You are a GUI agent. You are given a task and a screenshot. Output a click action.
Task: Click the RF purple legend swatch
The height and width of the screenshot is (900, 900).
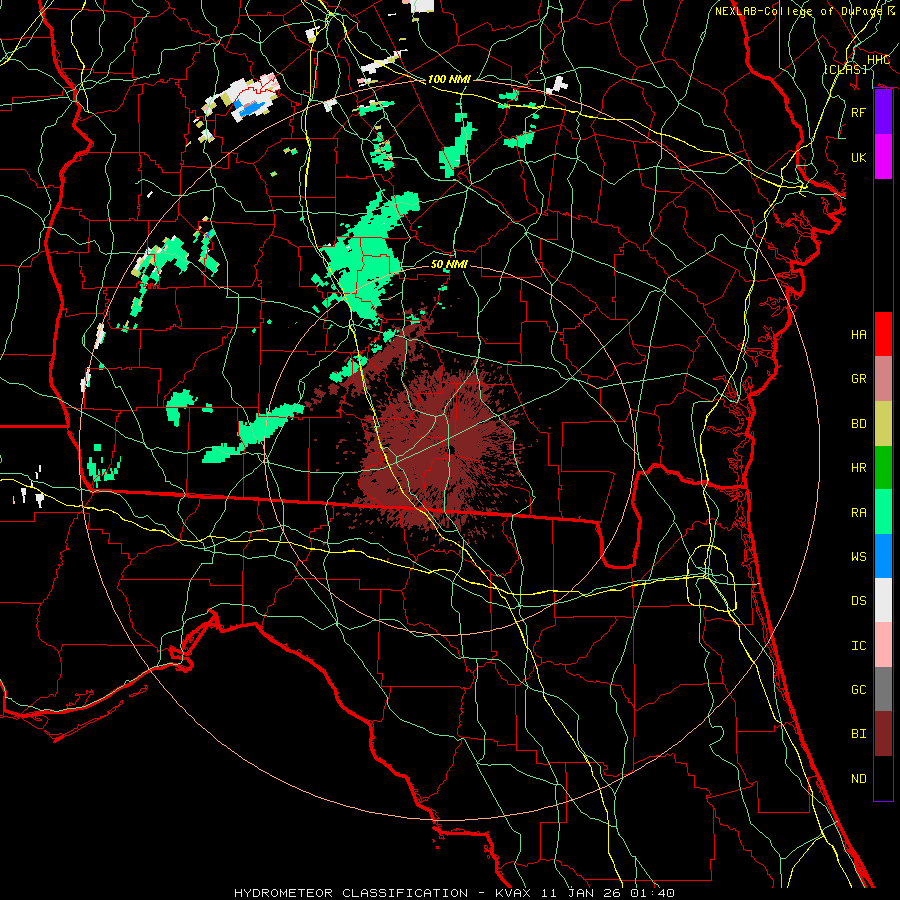[x=883, y=112]
